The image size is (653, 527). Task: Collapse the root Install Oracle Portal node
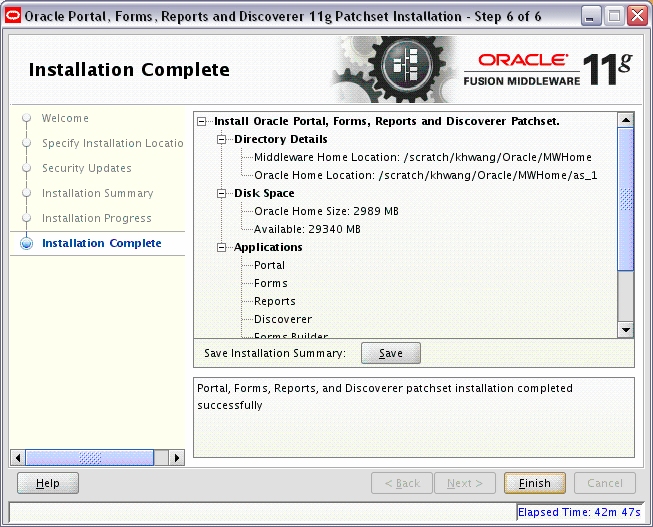click(202, 122)
